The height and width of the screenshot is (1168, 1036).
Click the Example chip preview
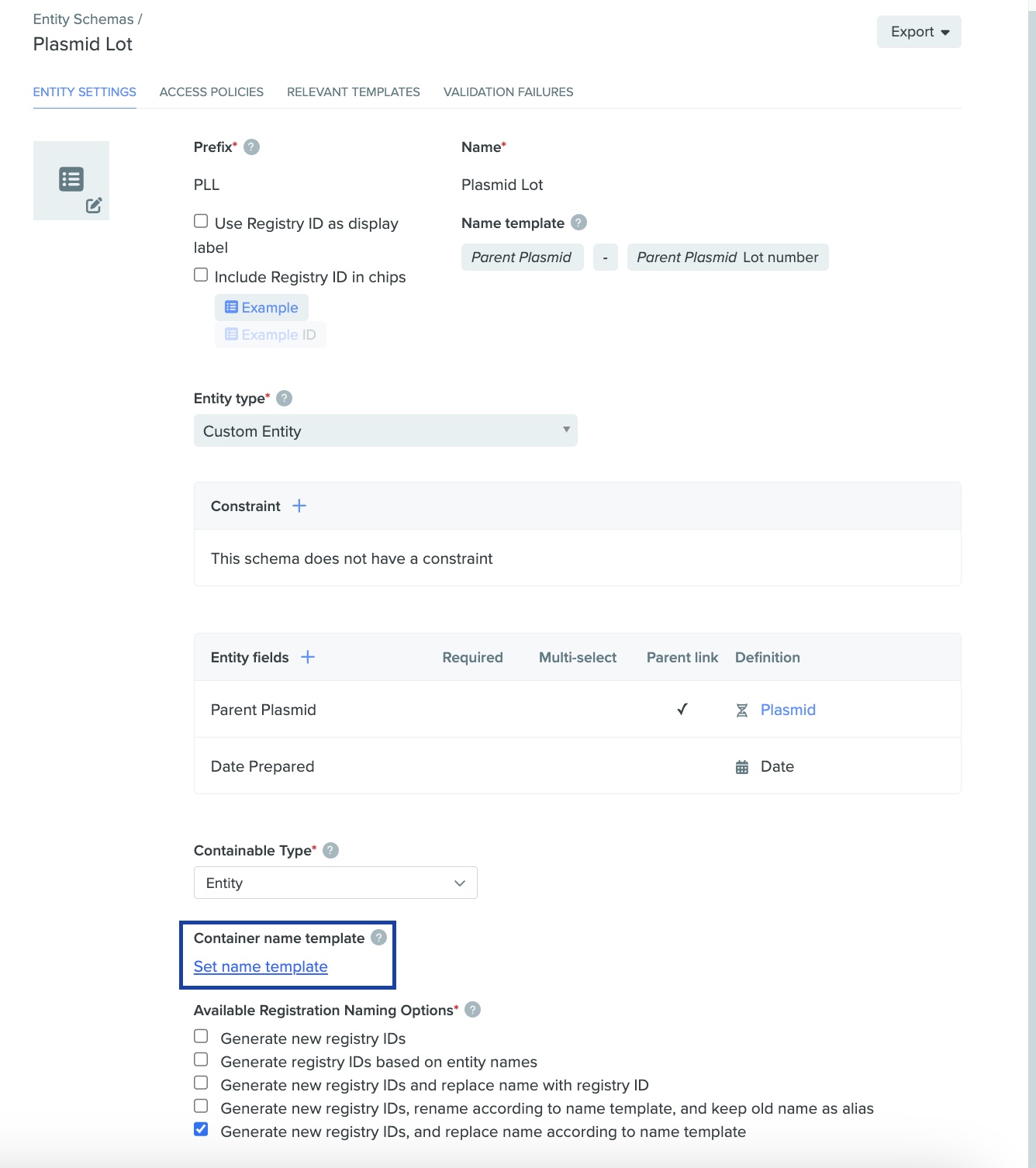point(261,307)
